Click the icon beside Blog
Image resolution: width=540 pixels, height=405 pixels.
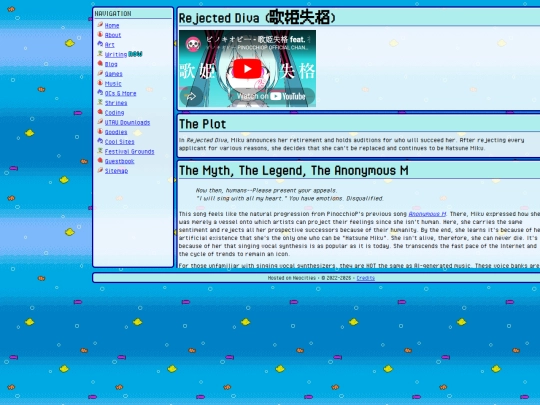(100, 63)
